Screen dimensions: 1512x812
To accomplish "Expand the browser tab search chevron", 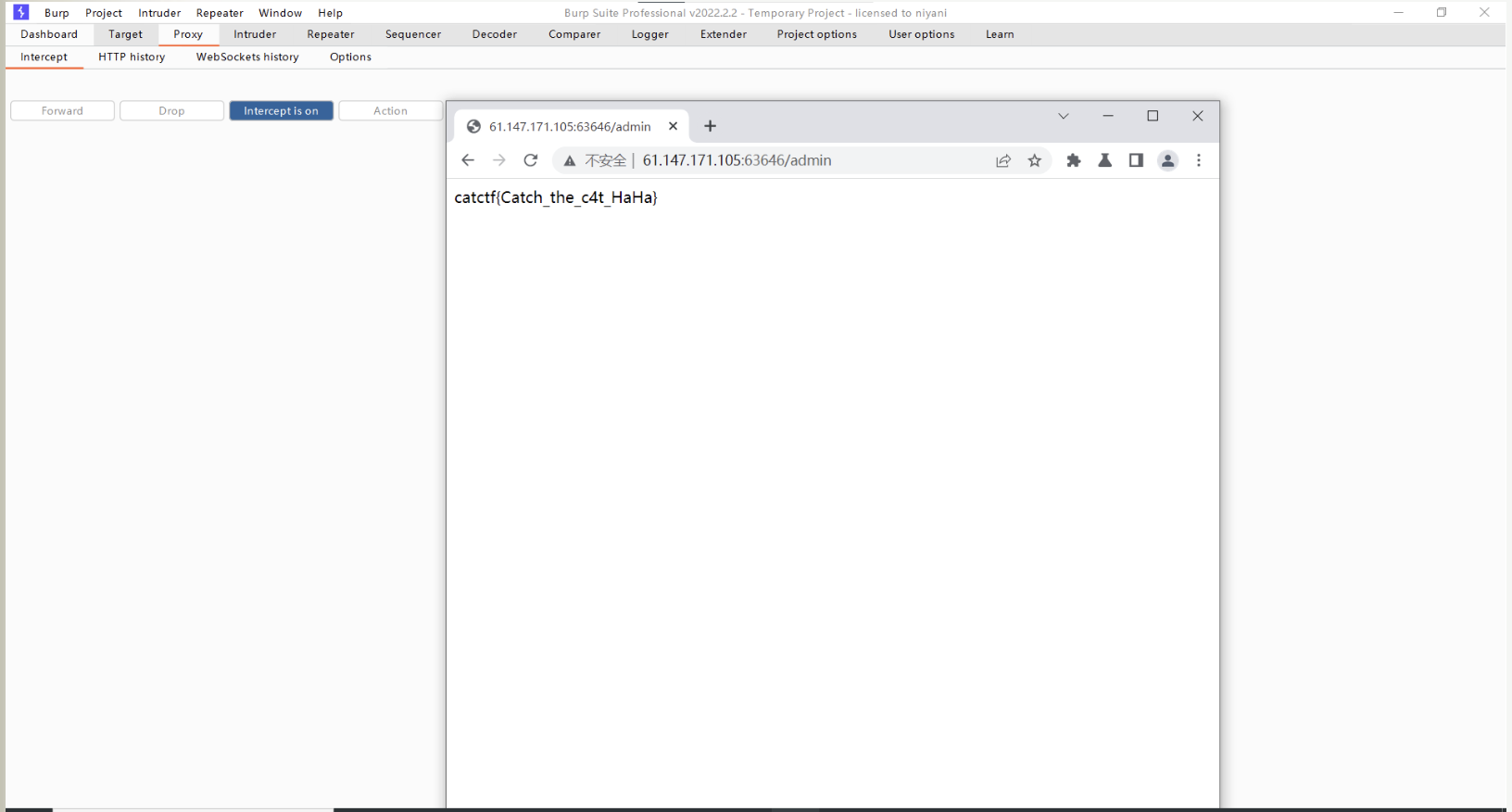I will 1064,116.
